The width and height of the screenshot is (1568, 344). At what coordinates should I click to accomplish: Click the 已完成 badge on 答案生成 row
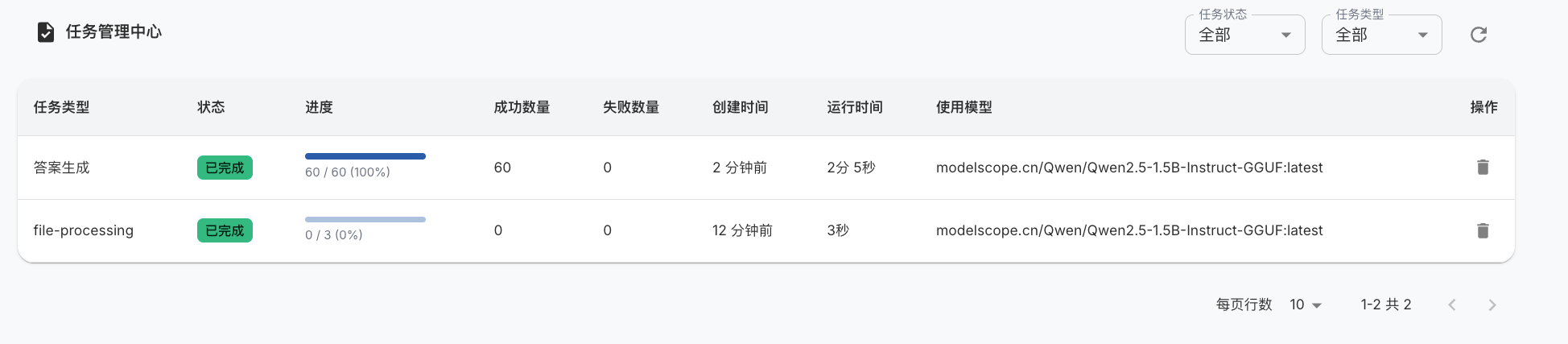pos(225,168)
